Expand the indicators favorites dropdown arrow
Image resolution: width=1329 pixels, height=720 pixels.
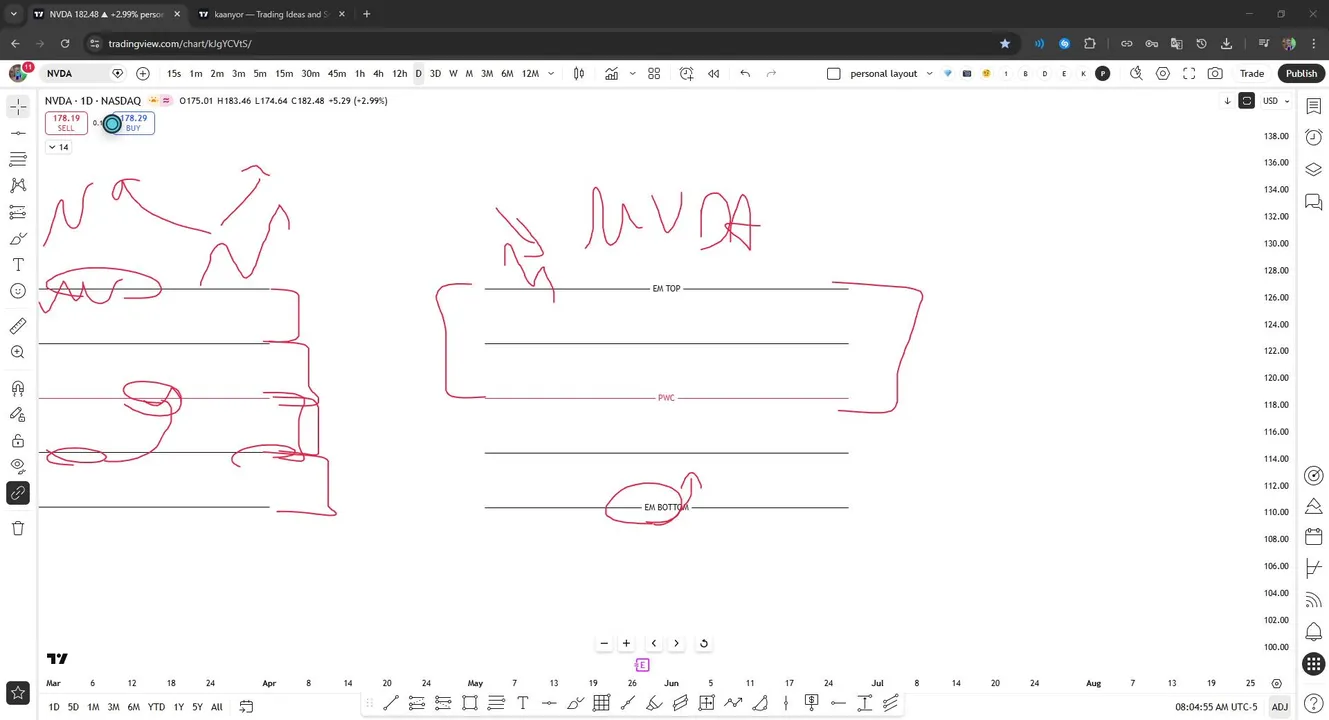click(x=632, y=73)
